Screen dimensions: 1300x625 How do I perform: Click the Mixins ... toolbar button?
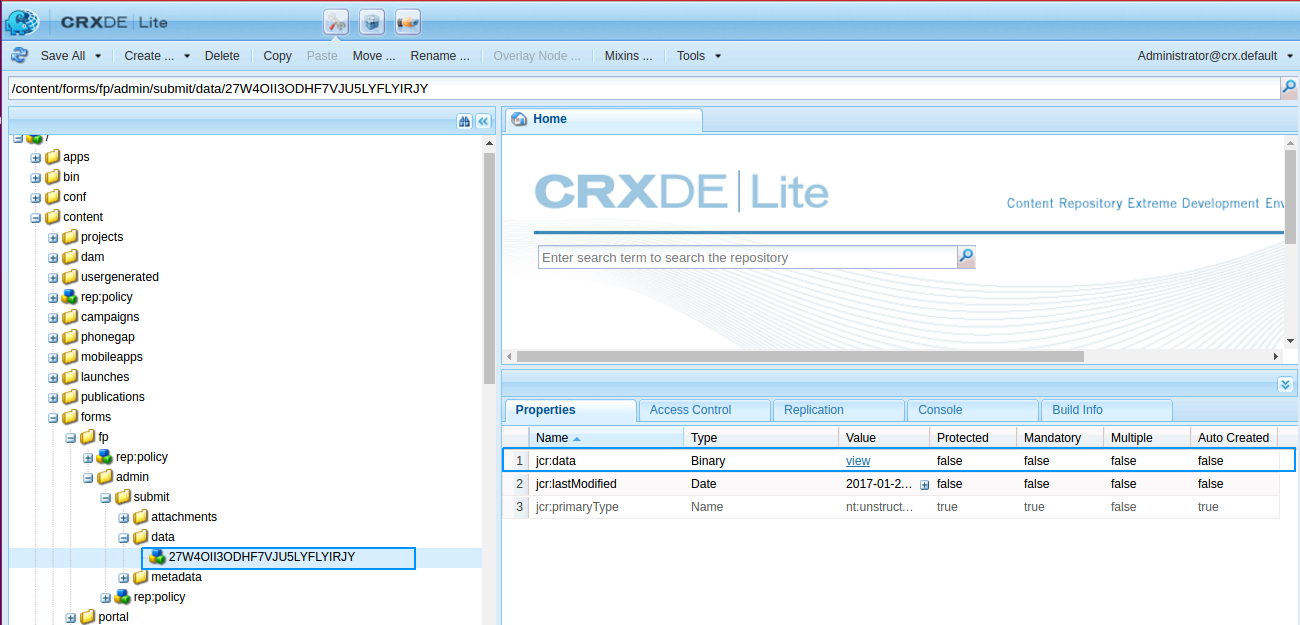(x=629, y=56)
